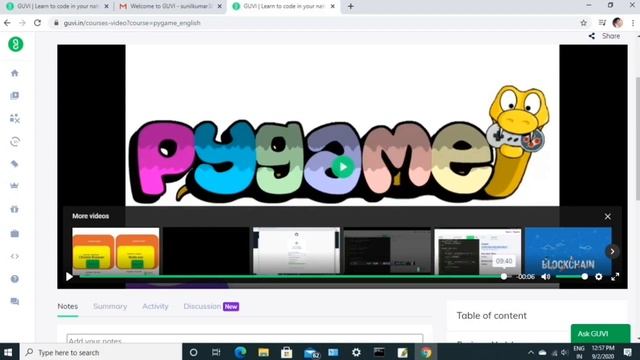Select the Blockchain video thumbnail
The image size is (640, 360).
(568, 251)
